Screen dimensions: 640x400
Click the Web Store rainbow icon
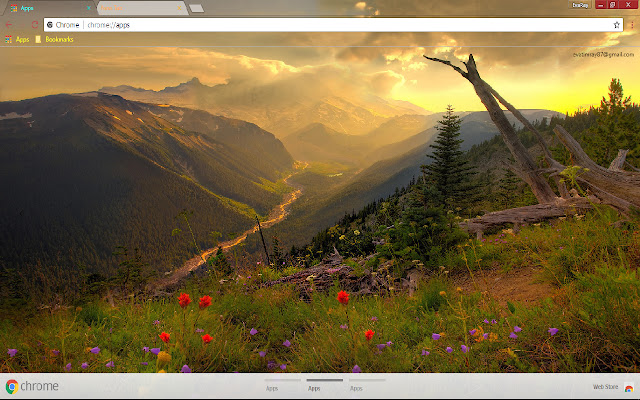click(x=629, y=388)
